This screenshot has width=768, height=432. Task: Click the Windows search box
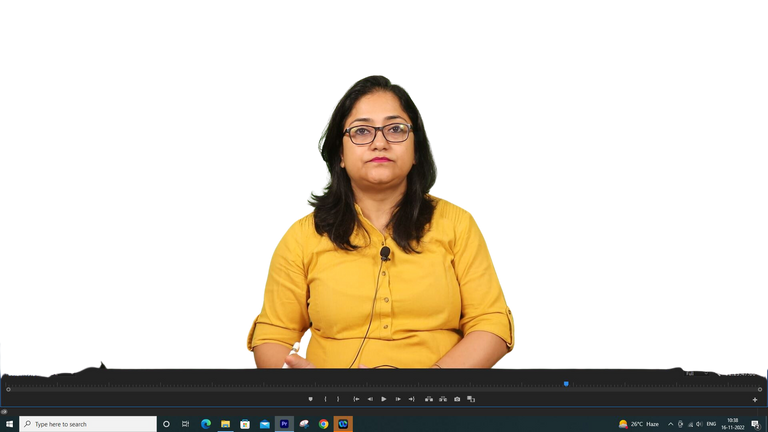[88, 424]
